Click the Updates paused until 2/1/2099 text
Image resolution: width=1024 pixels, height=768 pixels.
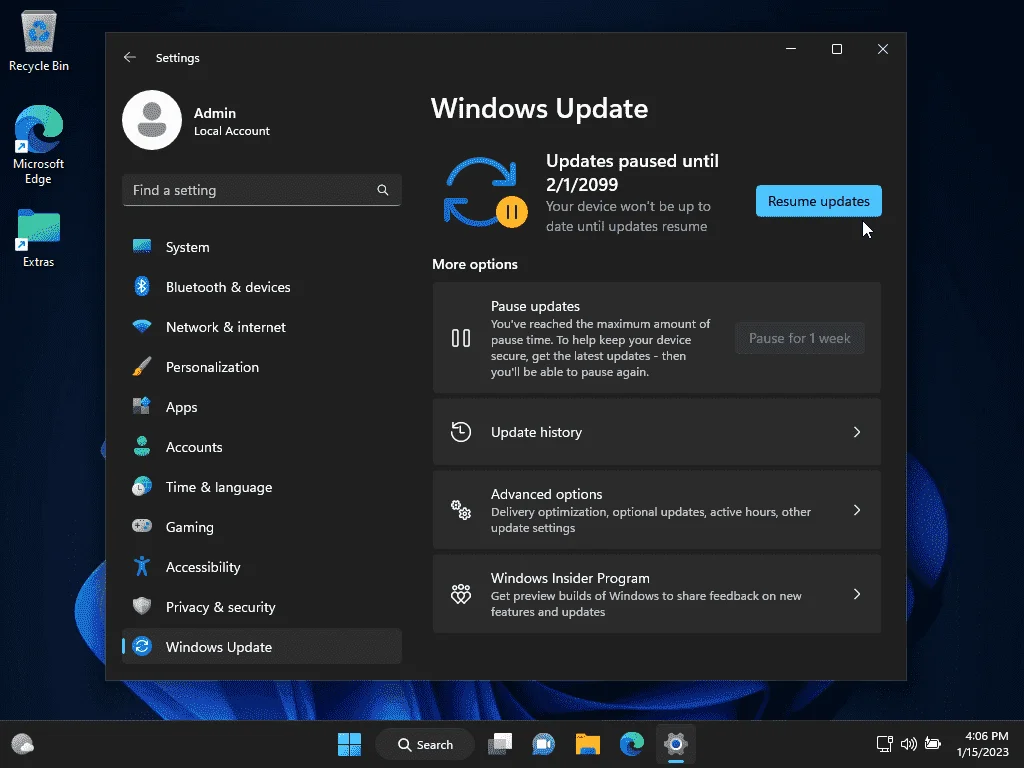(632, 172)
